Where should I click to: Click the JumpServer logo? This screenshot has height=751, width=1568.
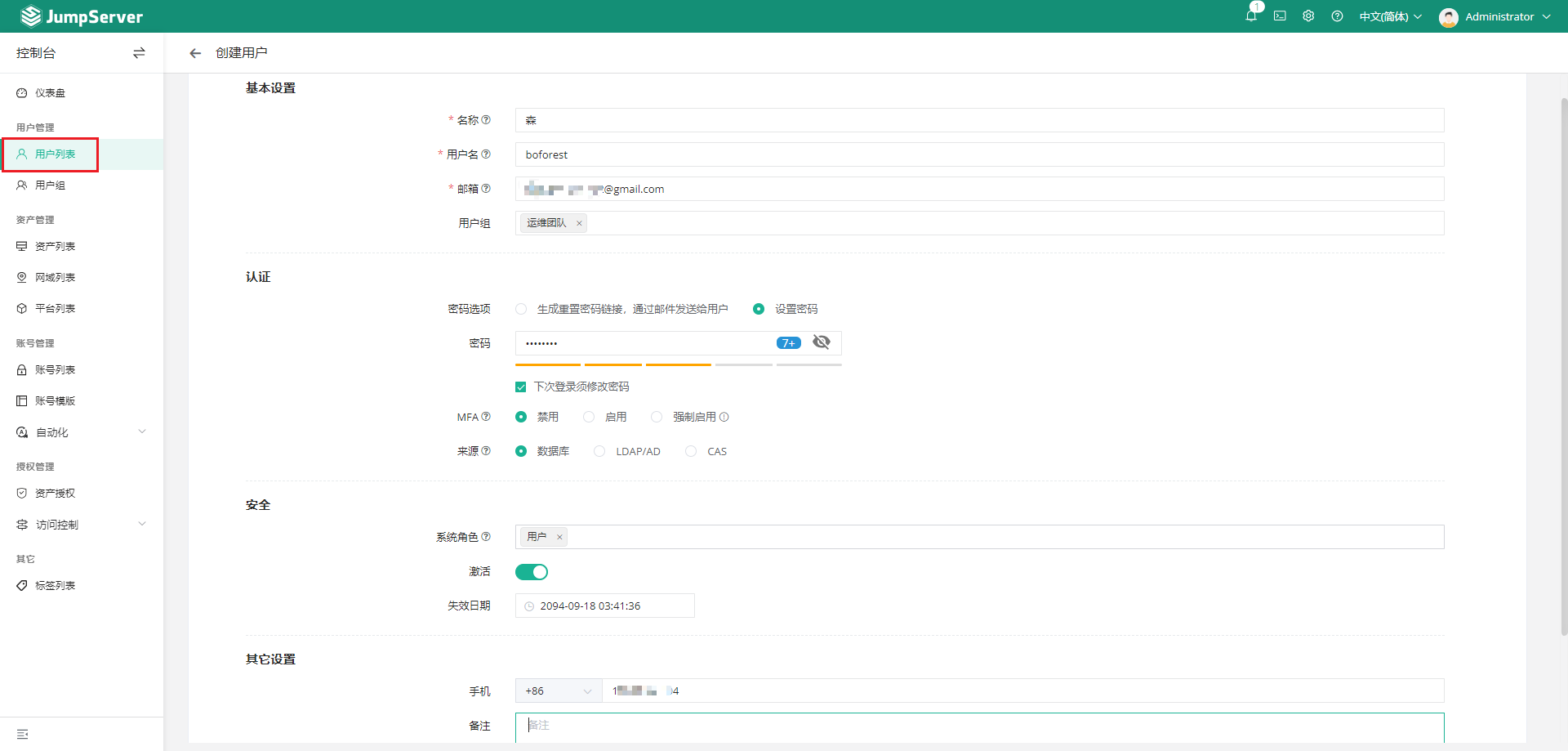coord(82,16)
